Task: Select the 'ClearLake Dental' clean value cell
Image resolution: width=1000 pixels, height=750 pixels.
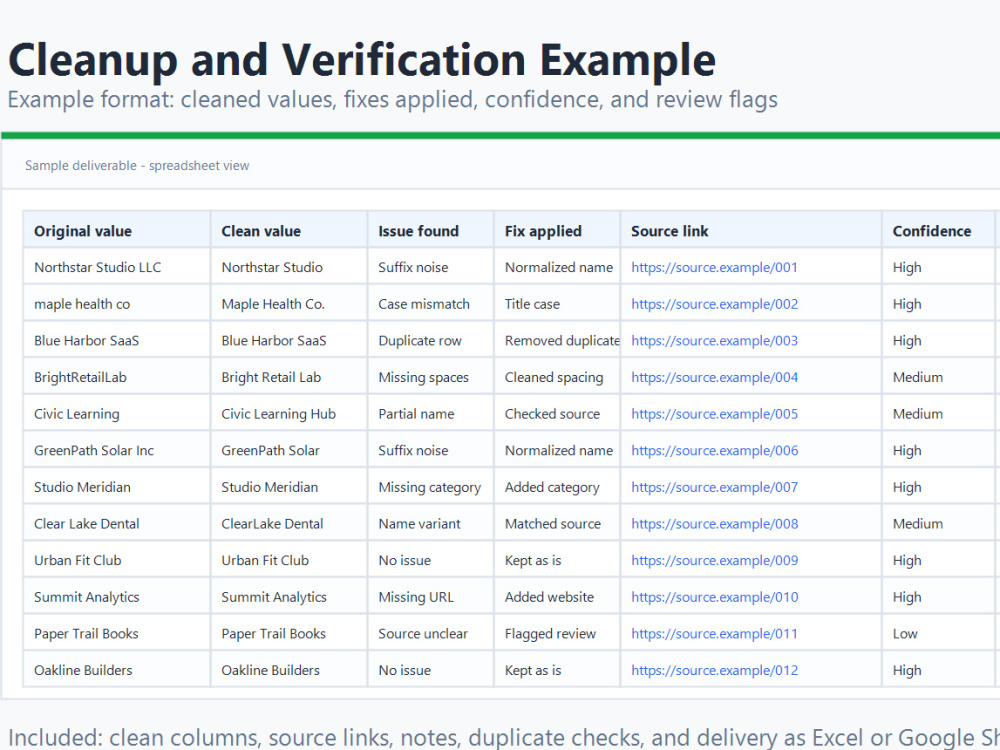Action: [289, 524]
